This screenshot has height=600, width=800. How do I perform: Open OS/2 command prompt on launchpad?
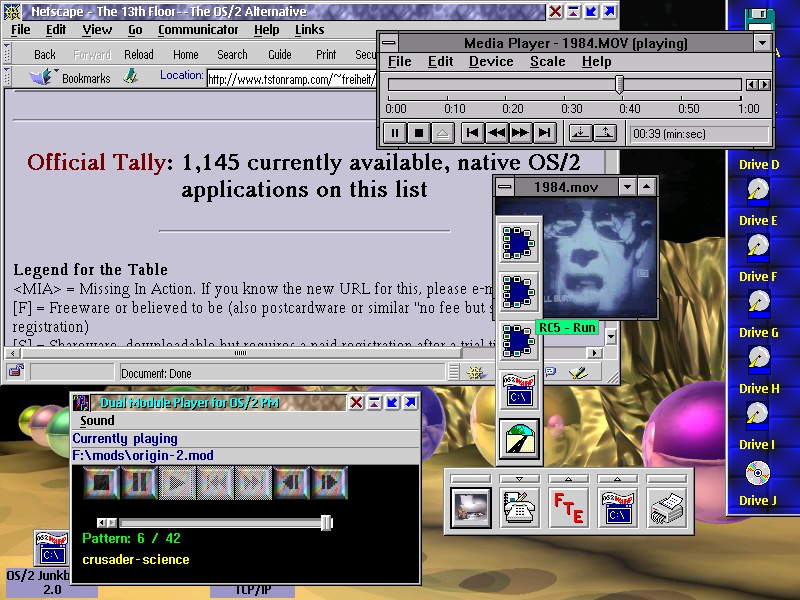(x=617, y=508)
